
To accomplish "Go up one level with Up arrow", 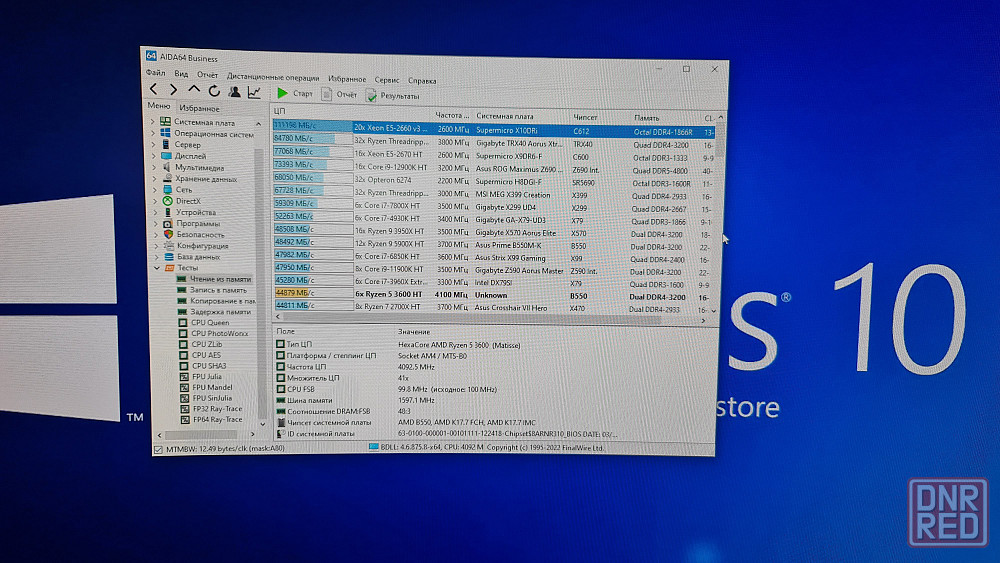I will (x=194, y=90).
